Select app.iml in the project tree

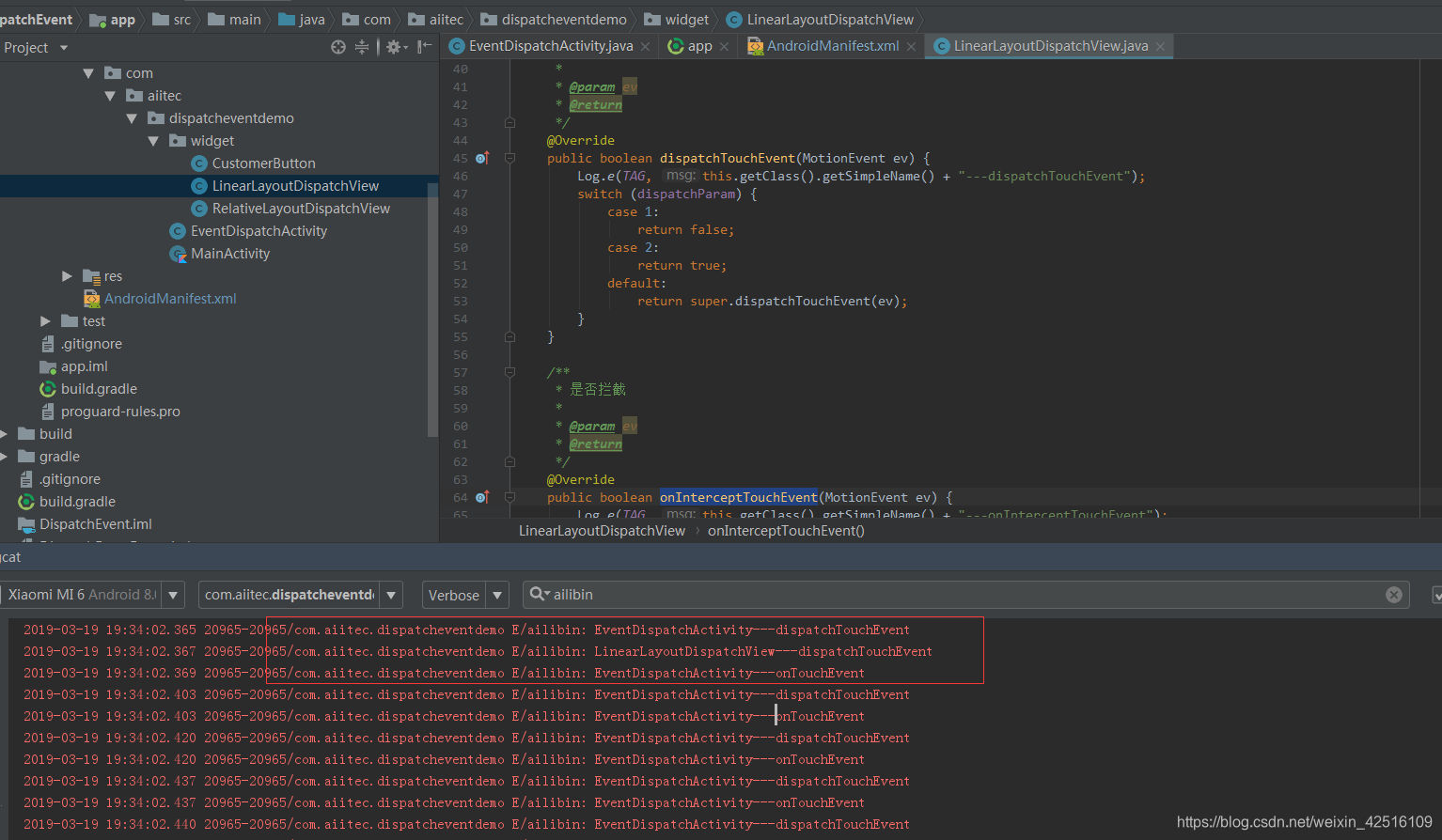click(x=84, y=366)
